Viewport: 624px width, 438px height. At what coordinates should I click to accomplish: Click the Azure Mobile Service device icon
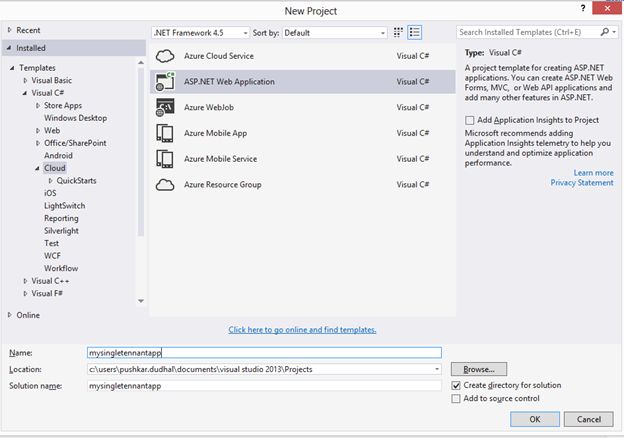pyautogui.click(x=165, y=159)
